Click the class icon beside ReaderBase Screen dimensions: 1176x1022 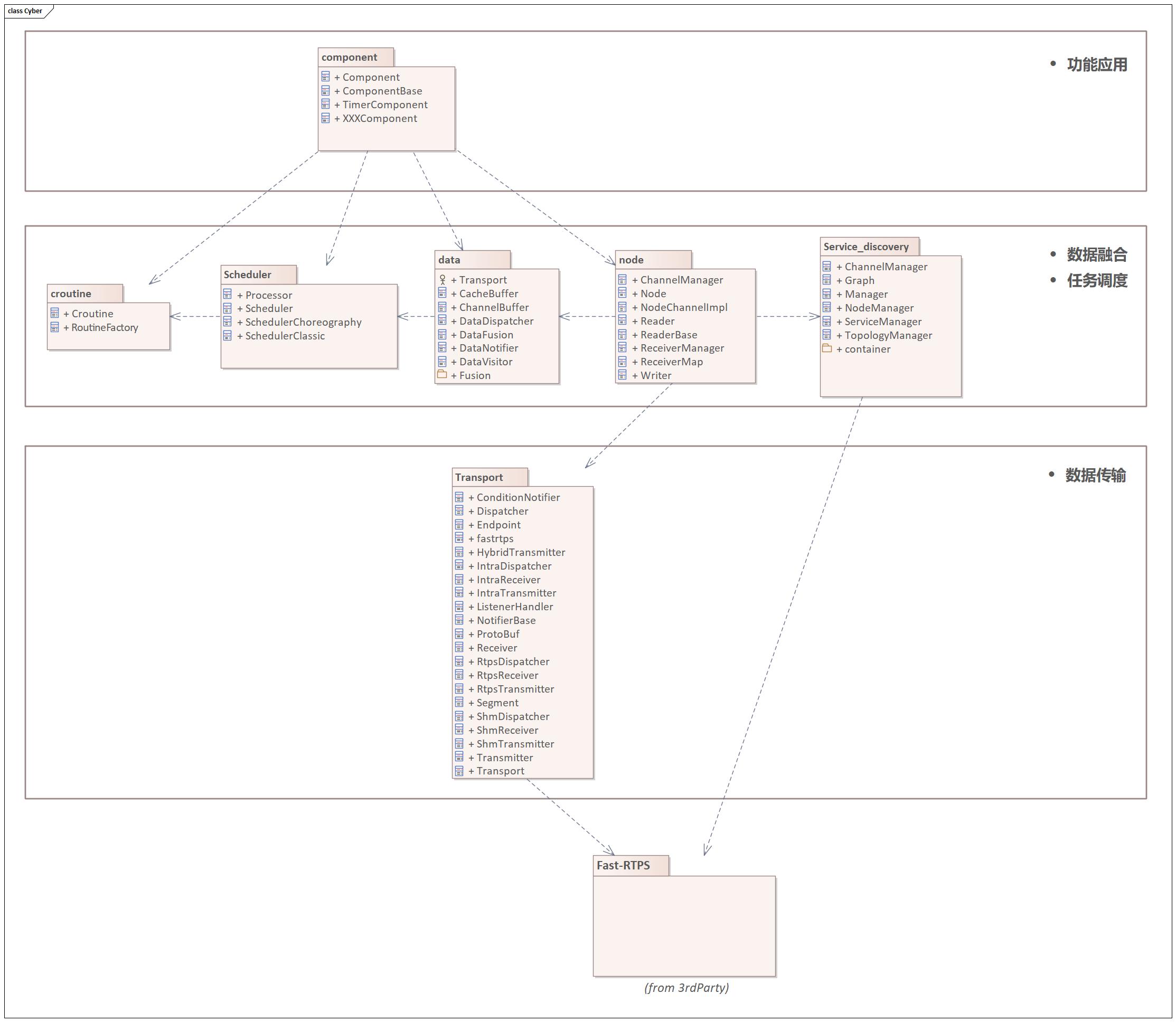pos(623,334)
